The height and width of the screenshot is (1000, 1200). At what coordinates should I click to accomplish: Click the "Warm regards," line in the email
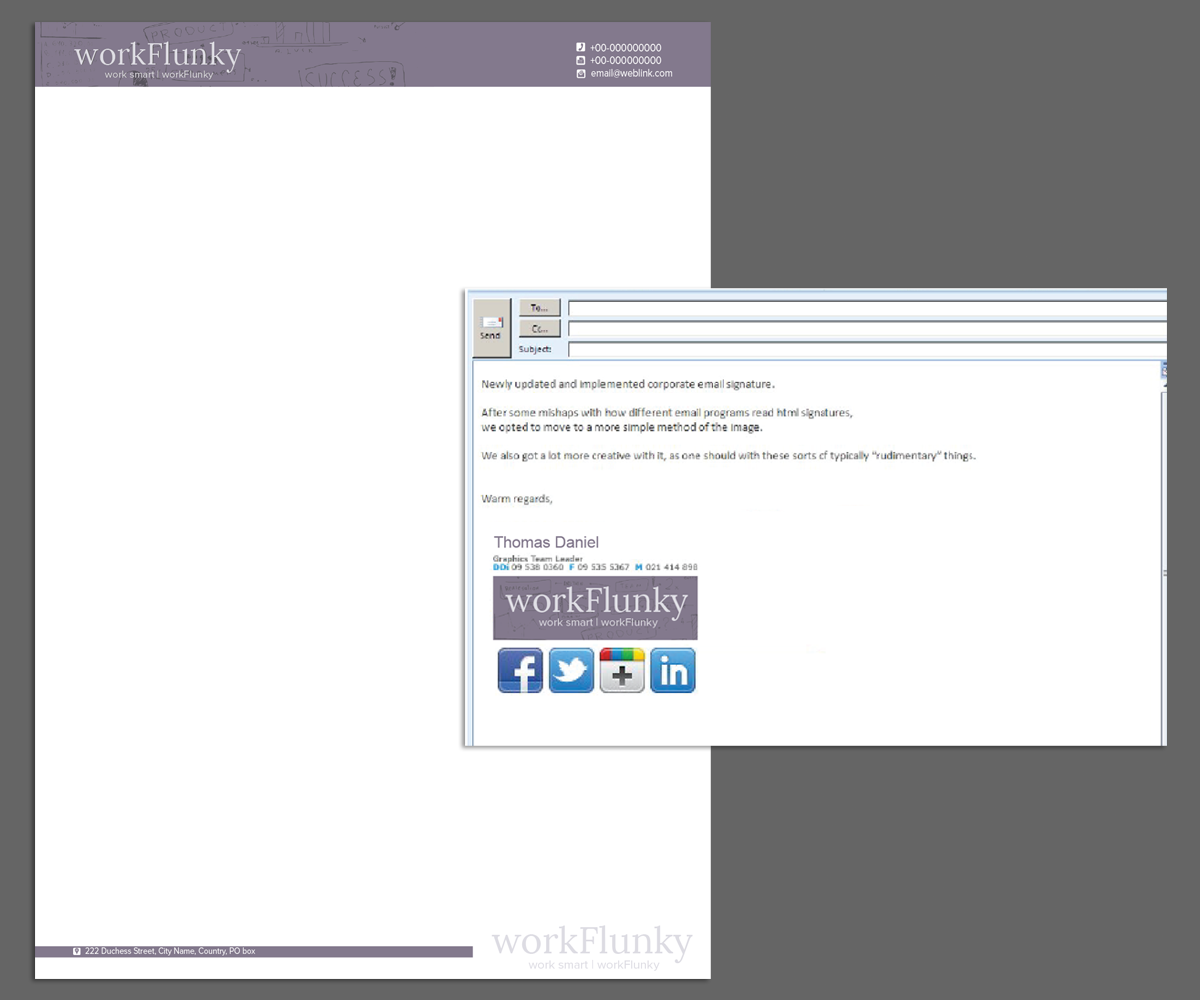tap(517, 499)
